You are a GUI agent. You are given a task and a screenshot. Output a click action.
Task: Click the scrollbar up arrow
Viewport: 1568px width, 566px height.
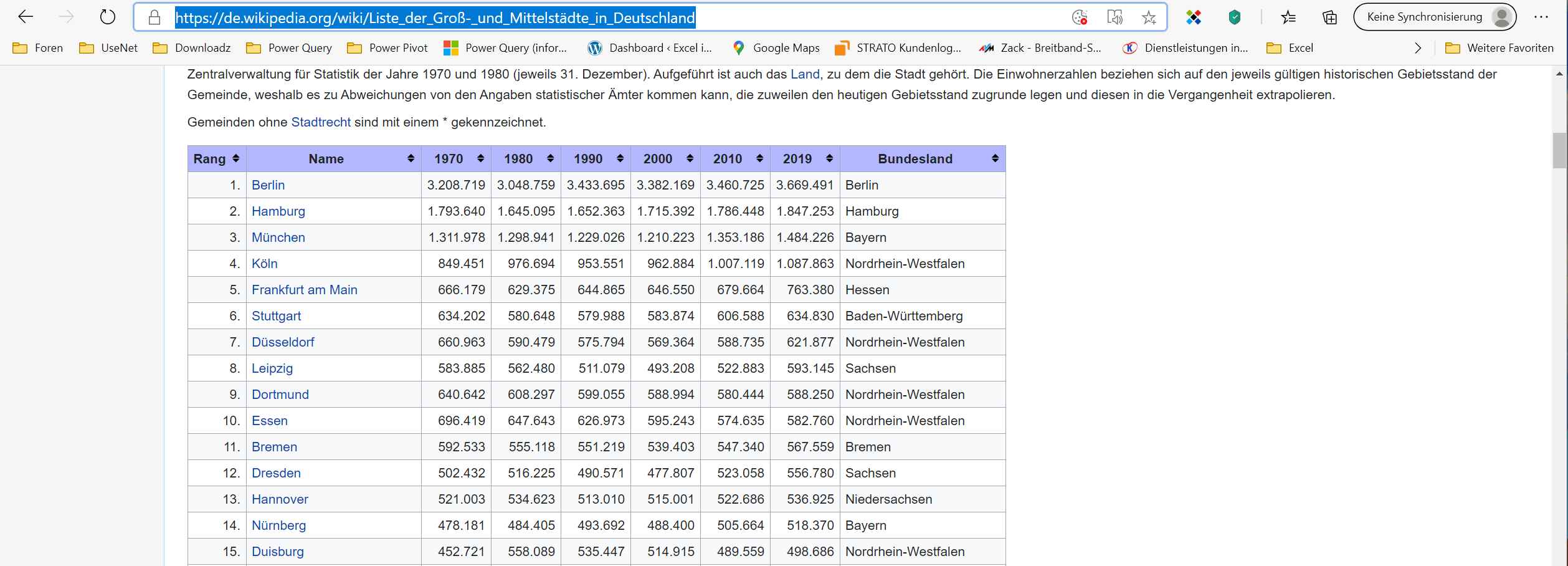(1559, 74)
